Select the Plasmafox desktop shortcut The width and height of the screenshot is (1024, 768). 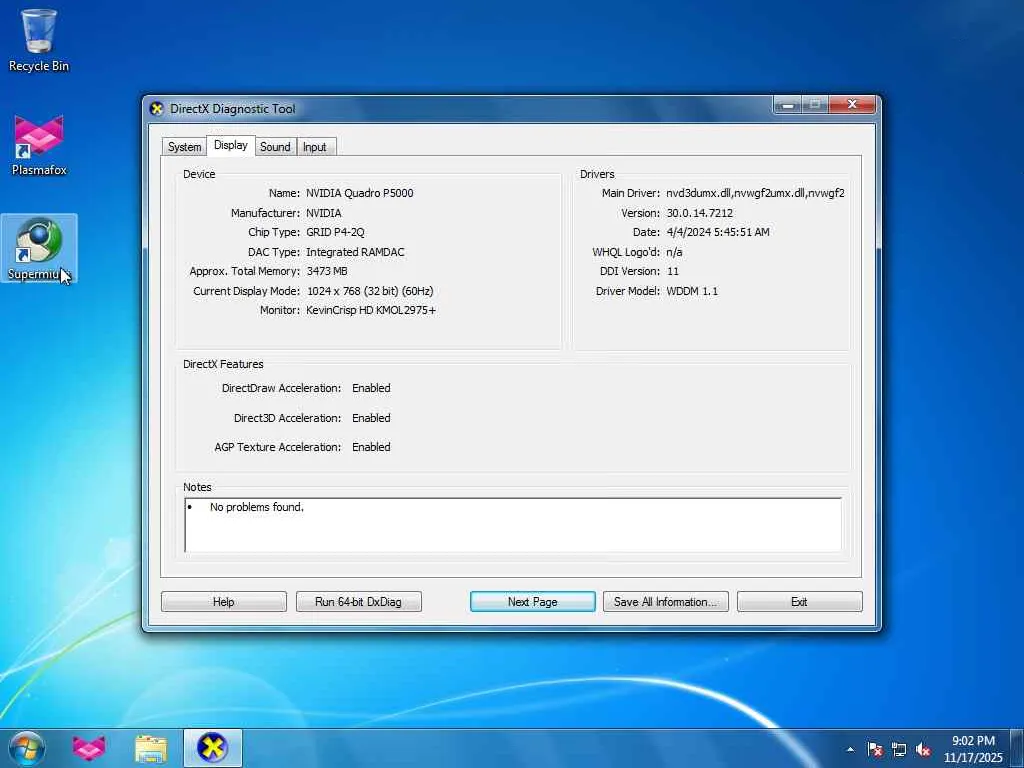coord(39,146)
